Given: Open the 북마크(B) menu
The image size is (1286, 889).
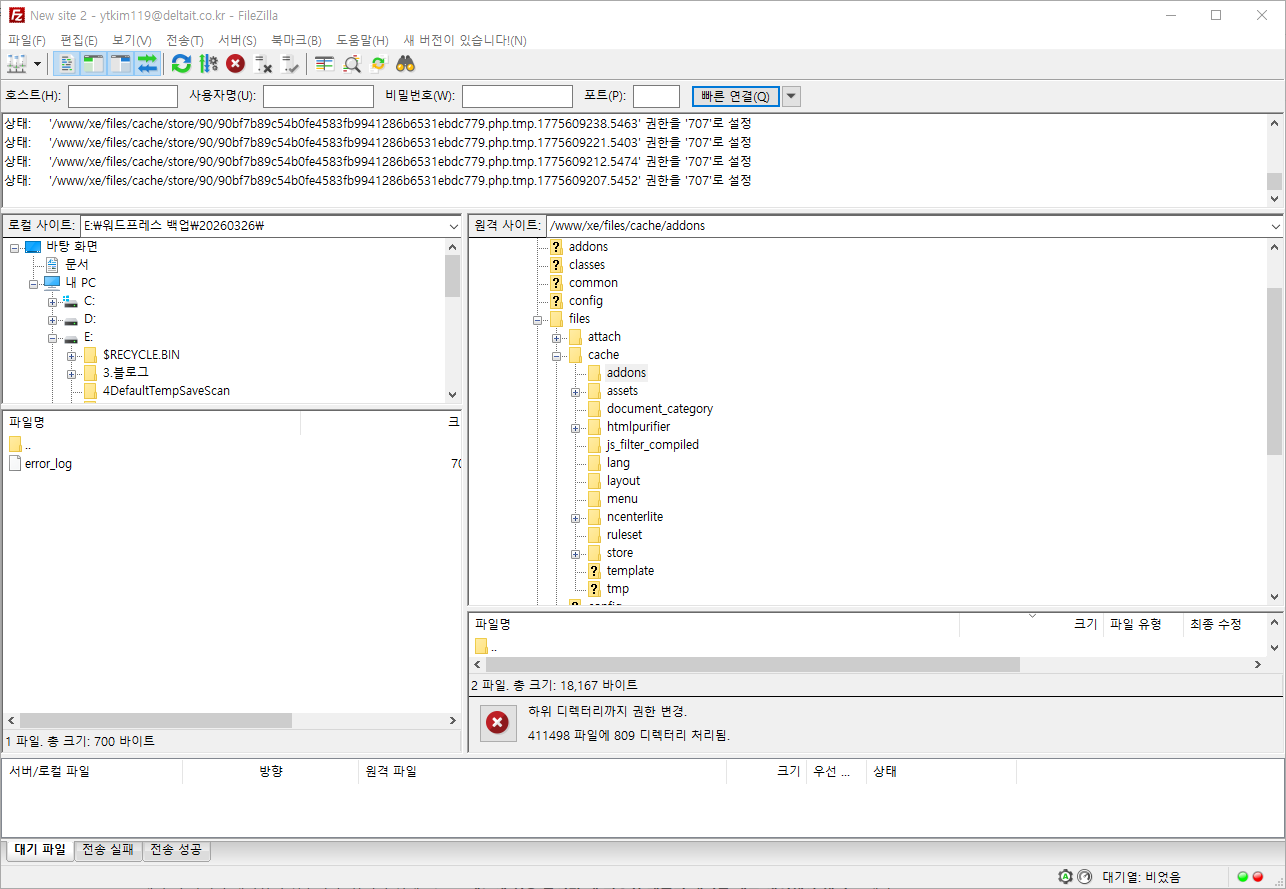Looking at the screenshot, I should [x=296, y=40].
